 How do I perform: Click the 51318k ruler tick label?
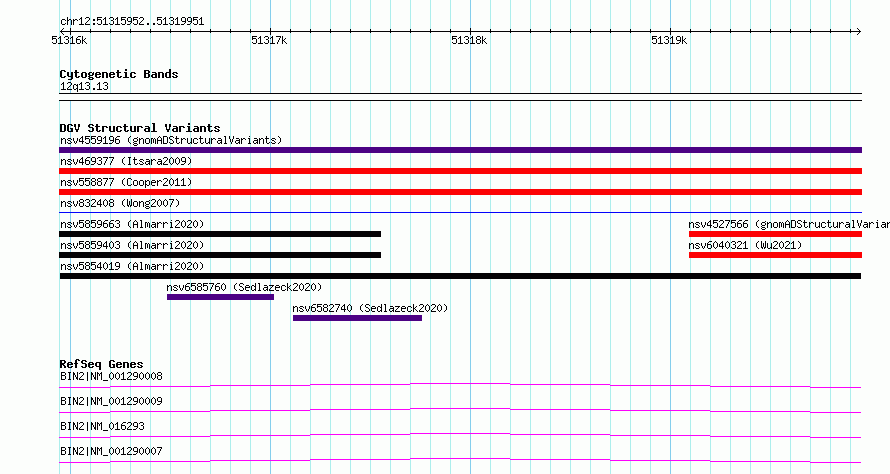coord(469,40)
